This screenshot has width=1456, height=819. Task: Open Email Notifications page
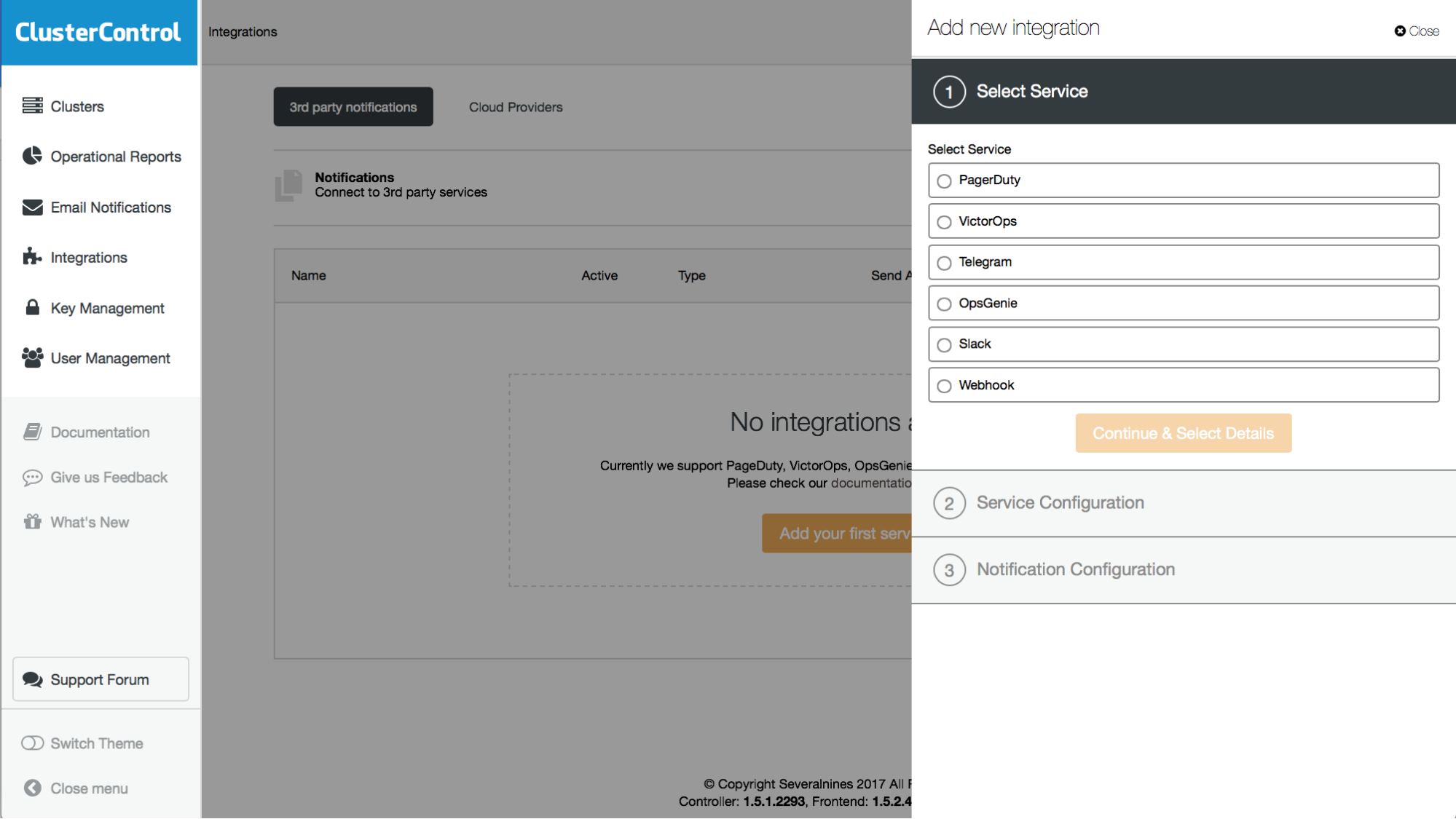[111, 207]
